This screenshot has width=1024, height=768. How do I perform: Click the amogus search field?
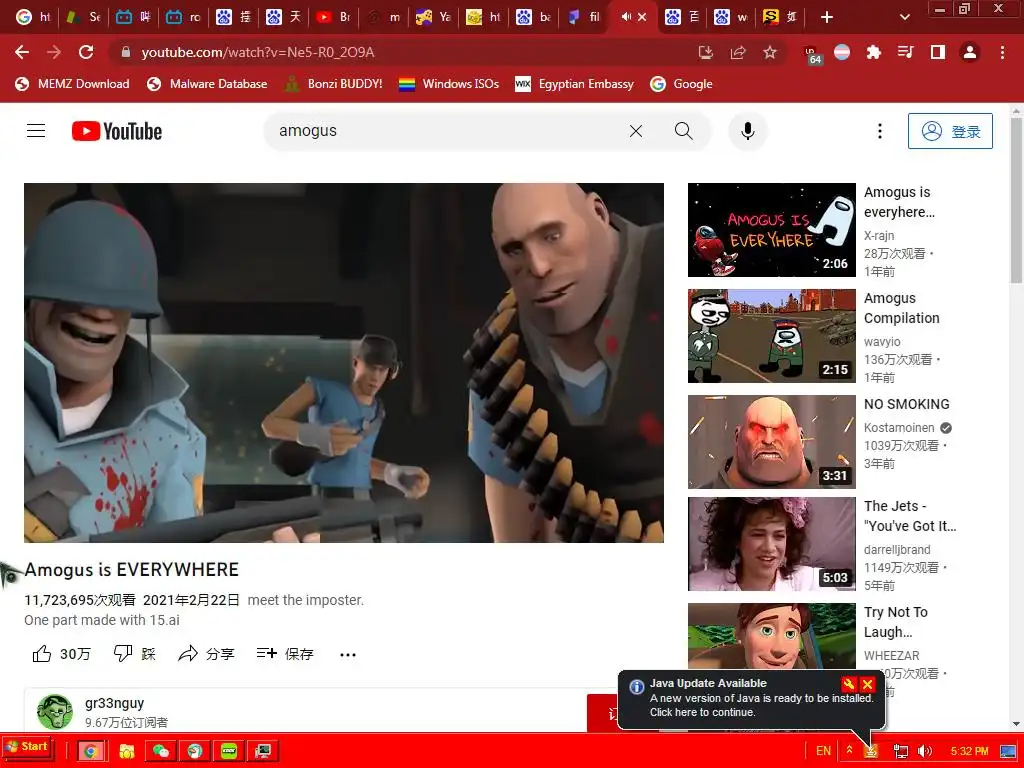click(444, 131)
